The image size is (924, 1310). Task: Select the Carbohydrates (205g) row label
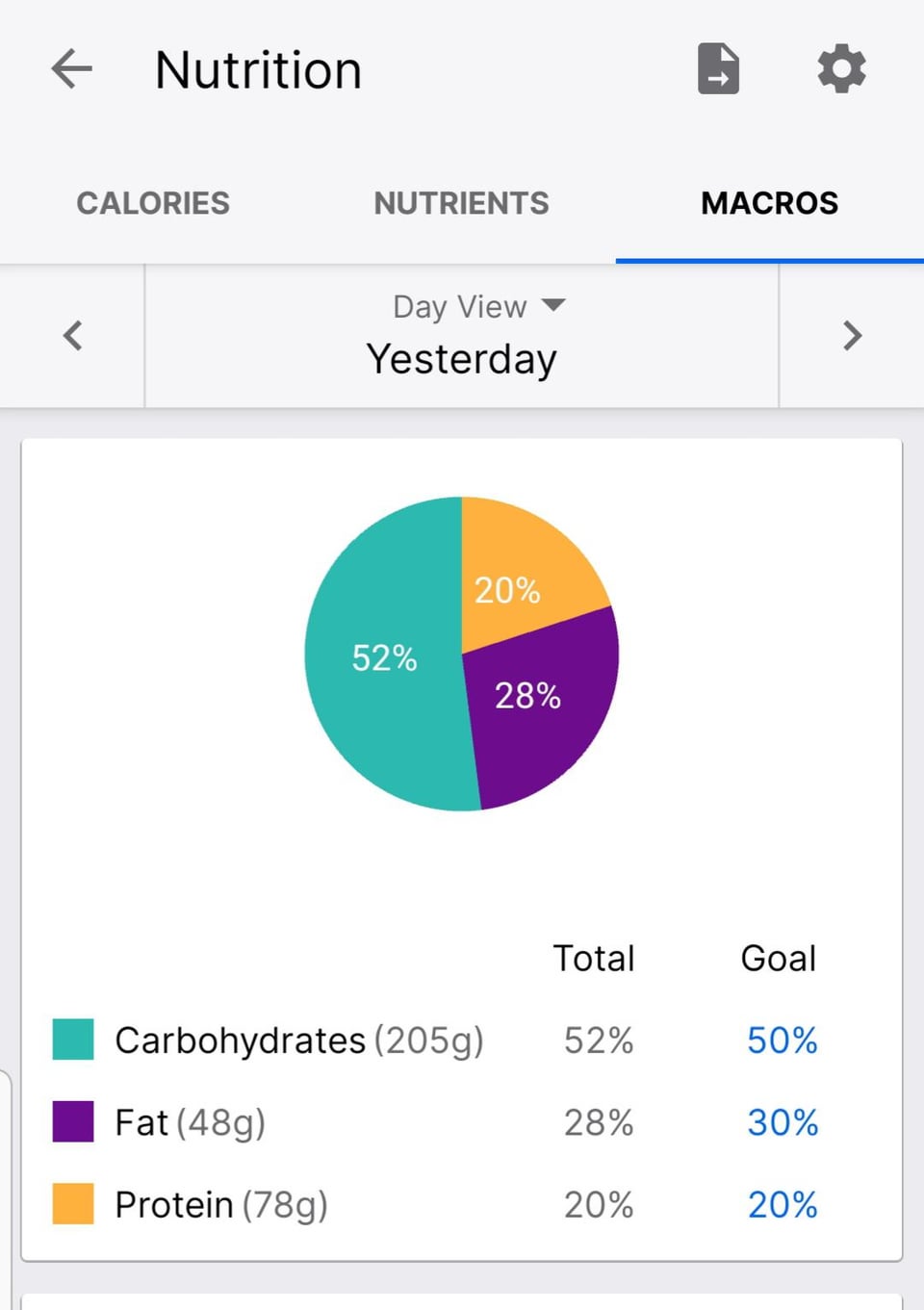(x=299, y=1040)
